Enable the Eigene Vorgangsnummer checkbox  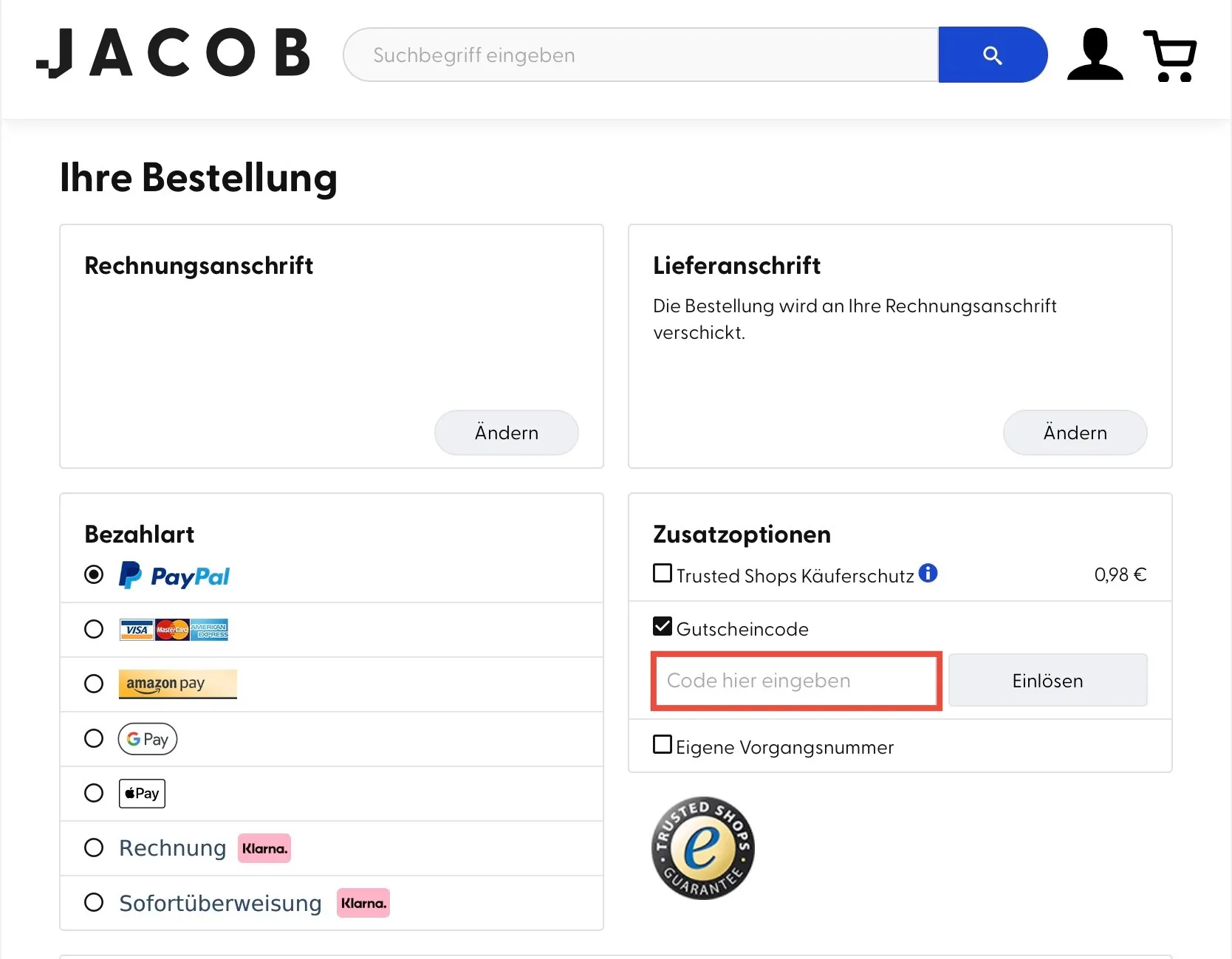662,745
